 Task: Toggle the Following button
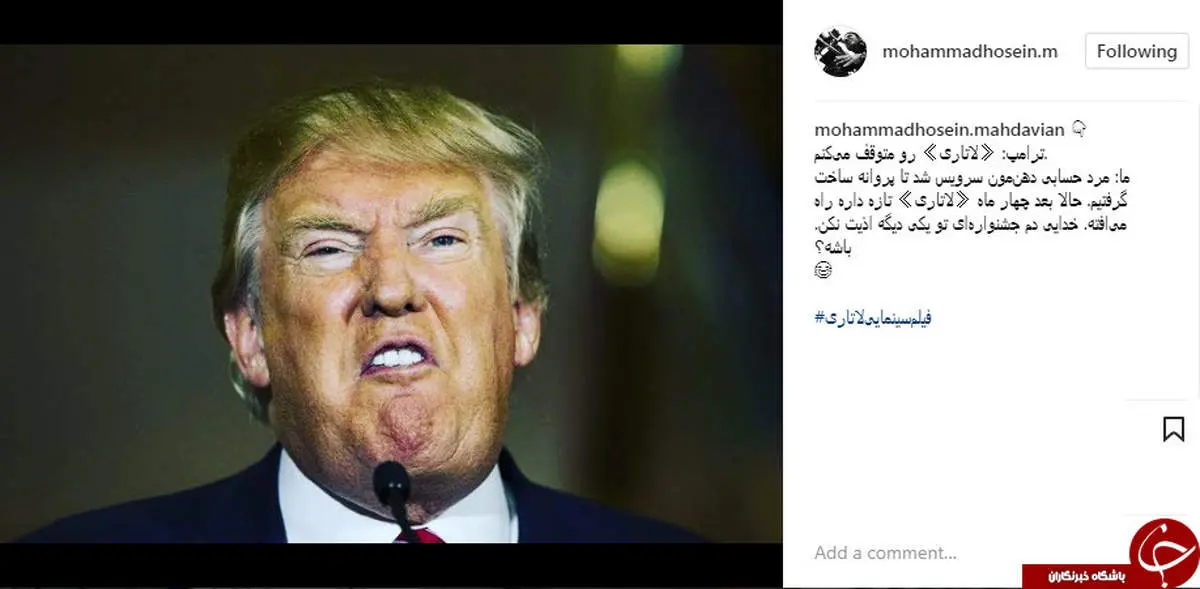[1136, 51]
